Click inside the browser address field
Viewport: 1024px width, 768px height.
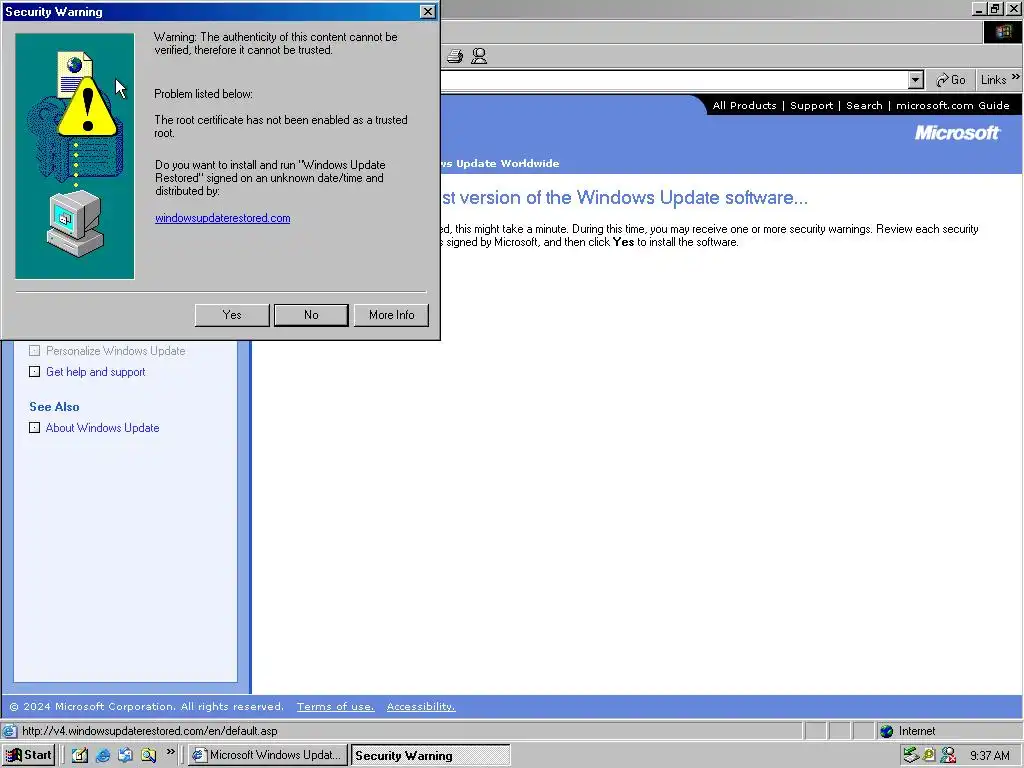673,80
